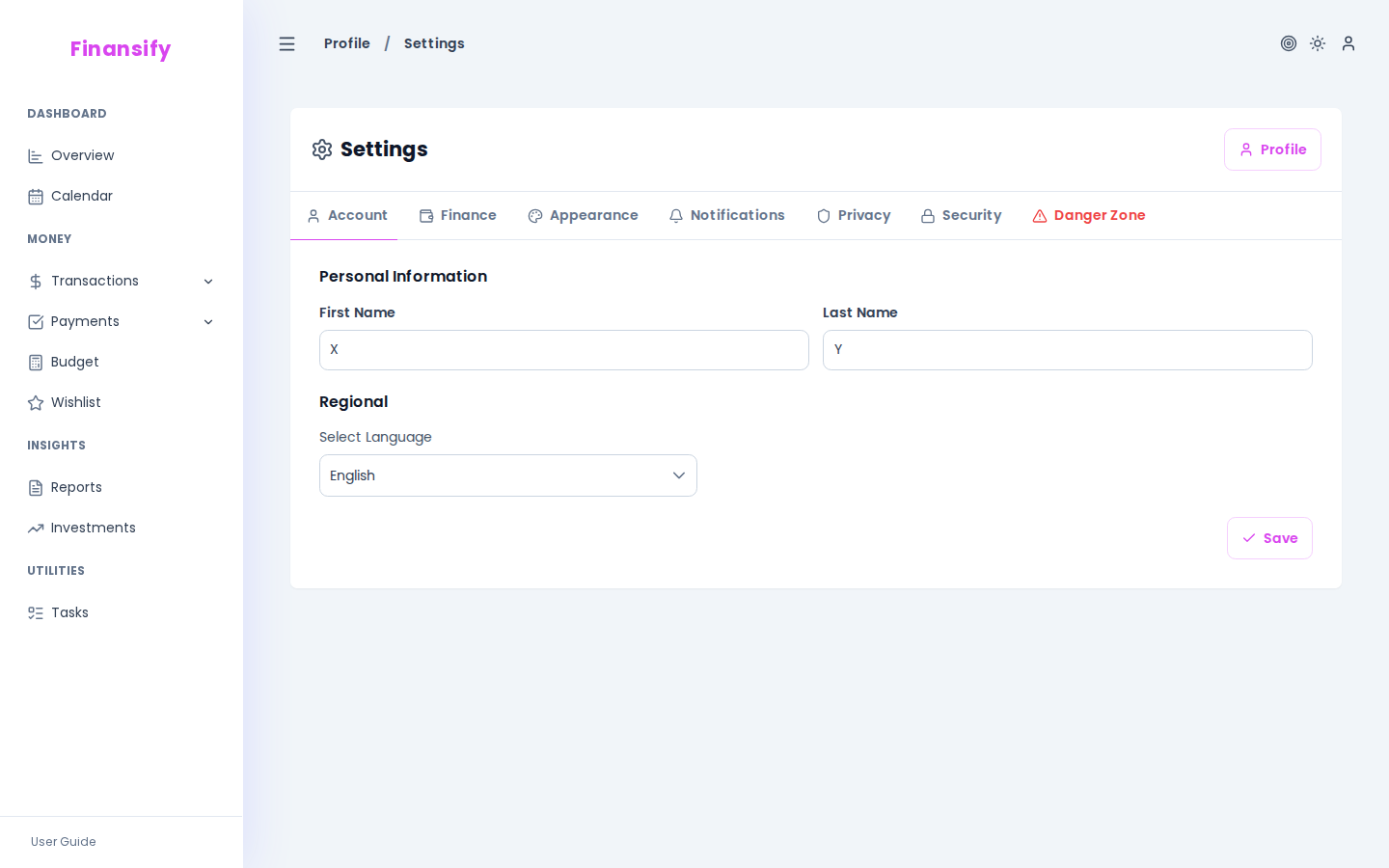The height and width of the screenshot is (868, 1389).
Task: Open the User Guide link
Action: point(63,842)
